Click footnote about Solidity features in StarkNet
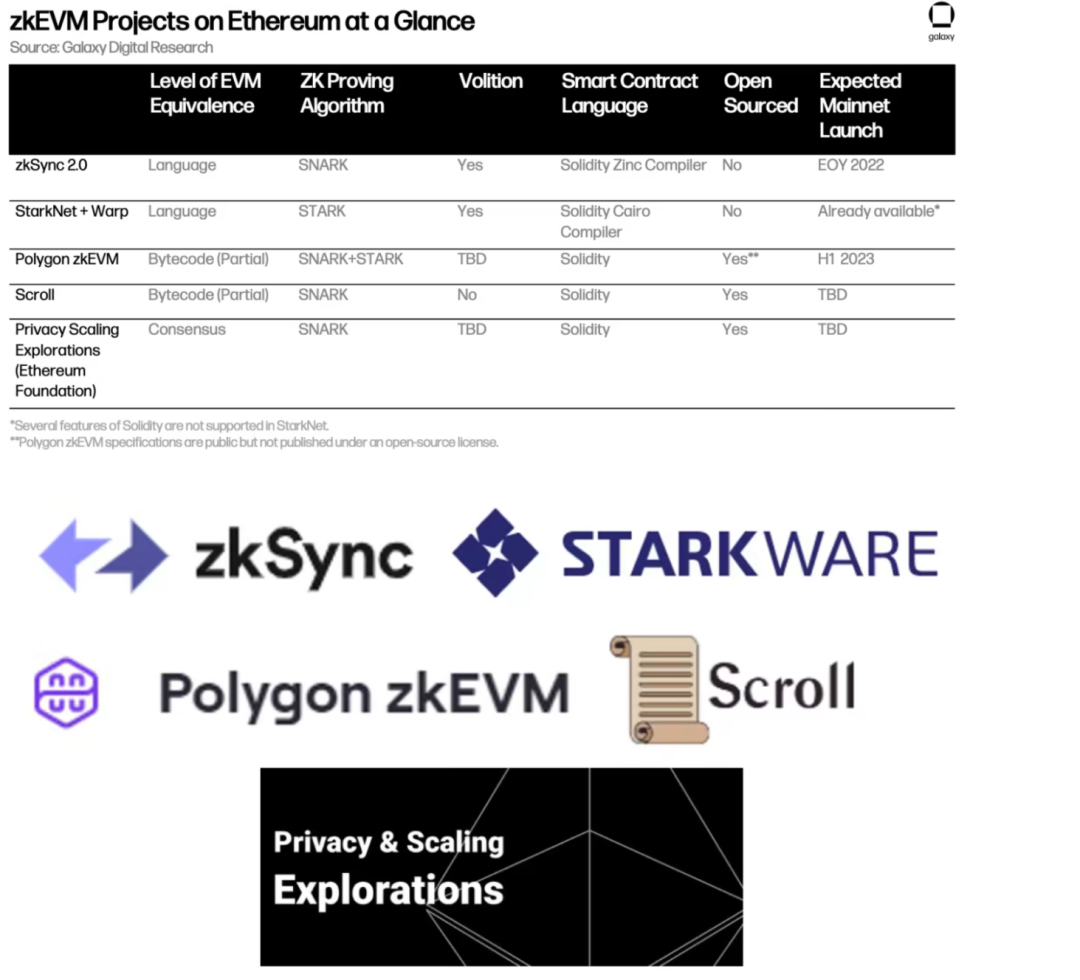 [169, 426]
